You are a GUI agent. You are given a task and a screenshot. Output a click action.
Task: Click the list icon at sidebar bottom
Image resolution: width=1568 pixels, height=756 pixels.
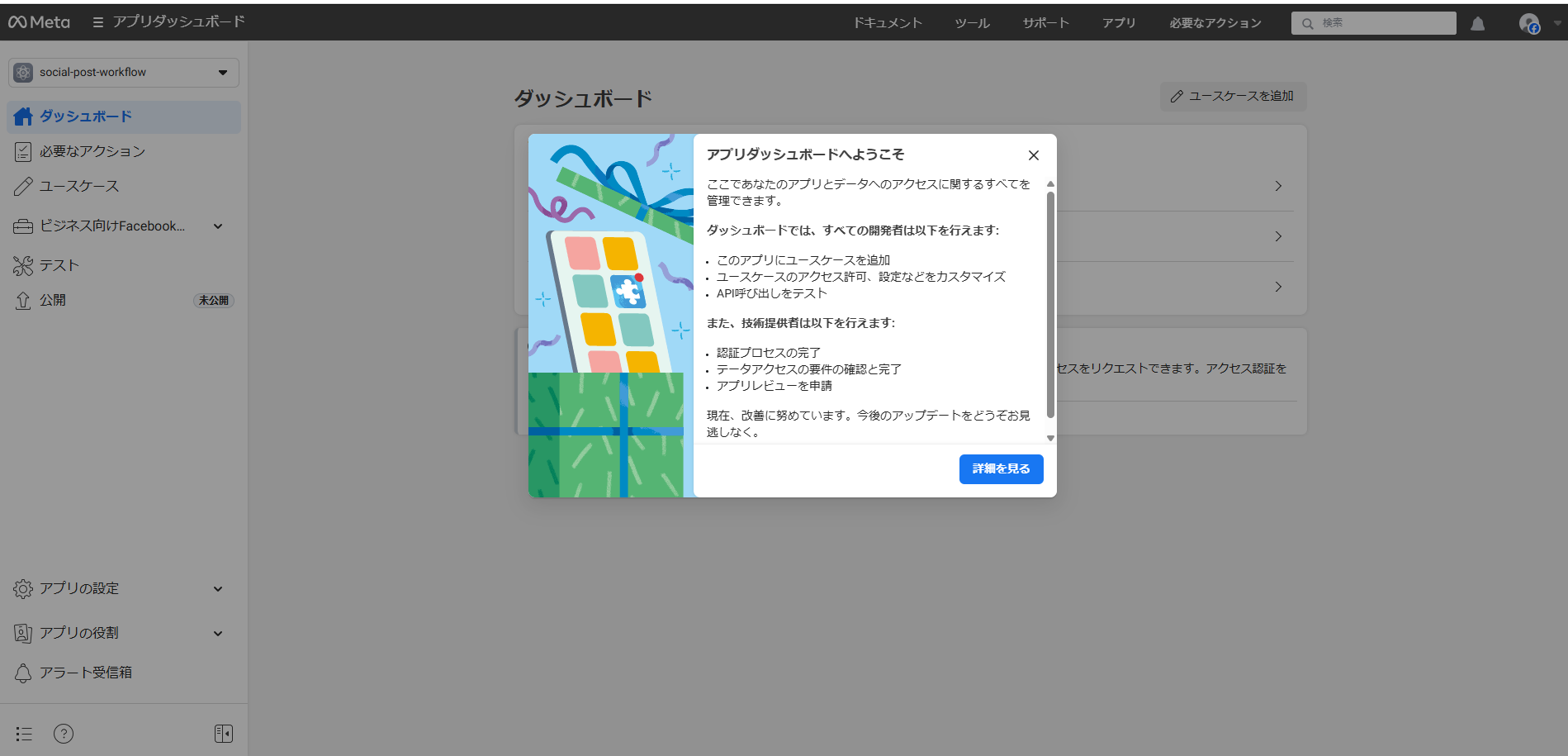(x=24, y=734)
